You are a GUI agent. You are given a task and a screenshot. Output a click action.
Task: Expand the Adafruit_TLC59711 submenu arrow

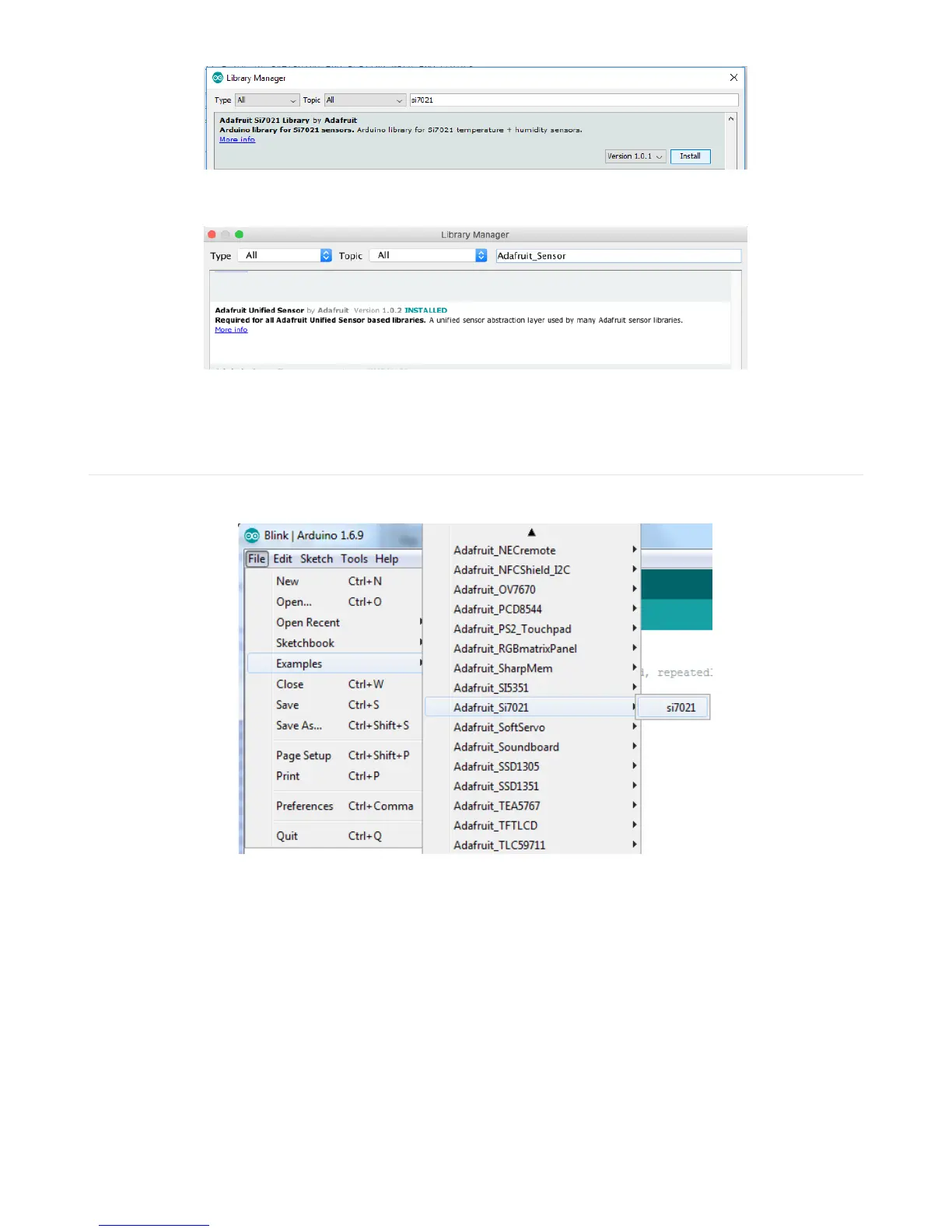tap(635, 845)
